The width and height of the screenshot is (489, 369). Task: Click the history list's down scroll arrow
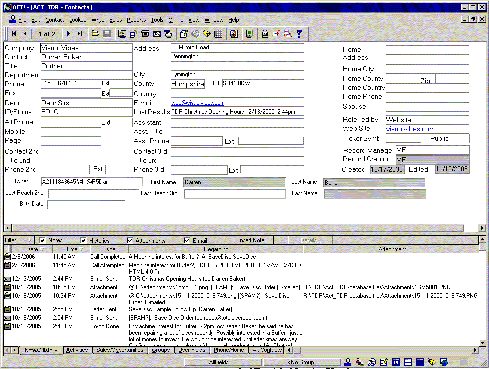482,343
